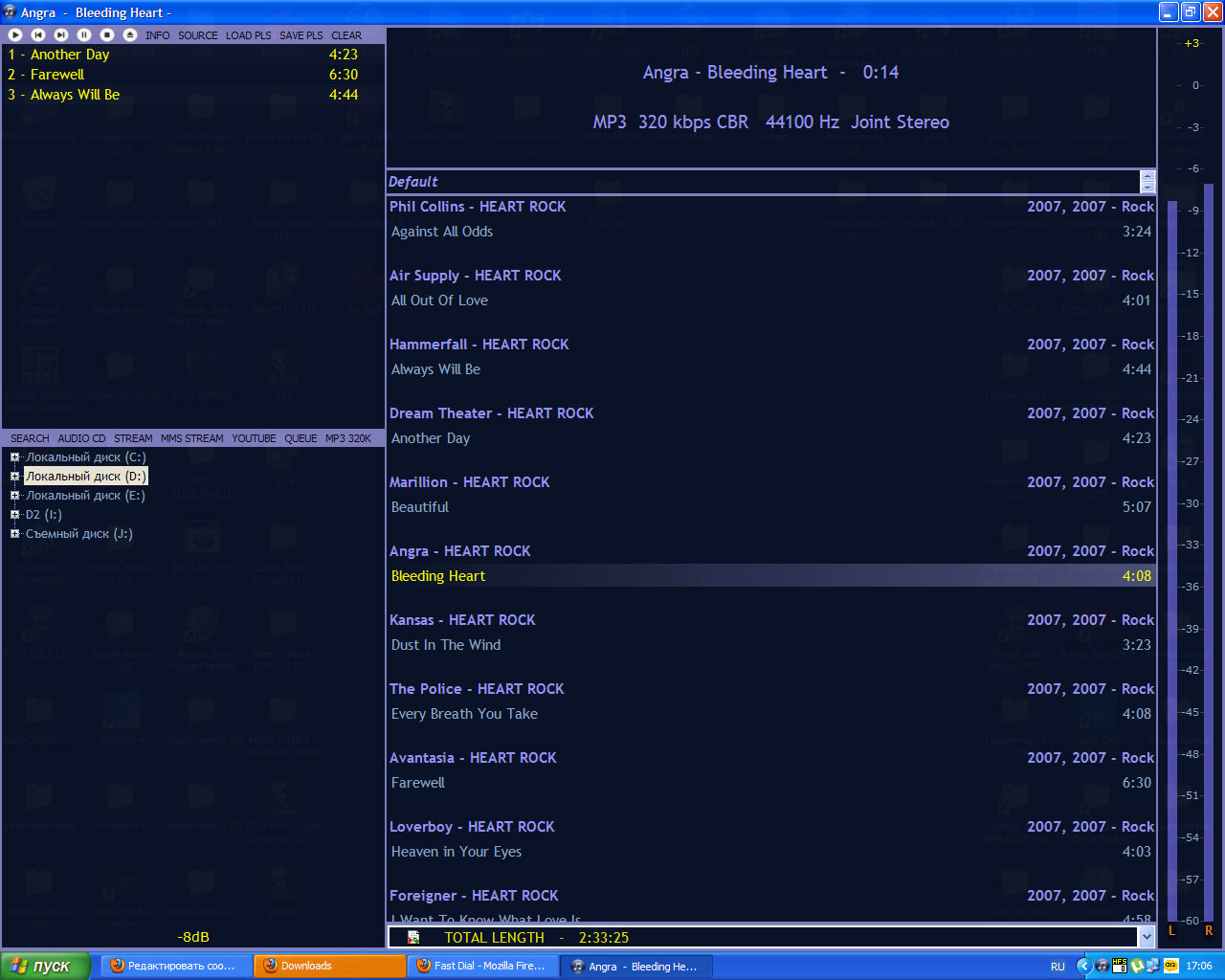
Task: Click the CLEAR playlist button
Action: coord(346,35)
